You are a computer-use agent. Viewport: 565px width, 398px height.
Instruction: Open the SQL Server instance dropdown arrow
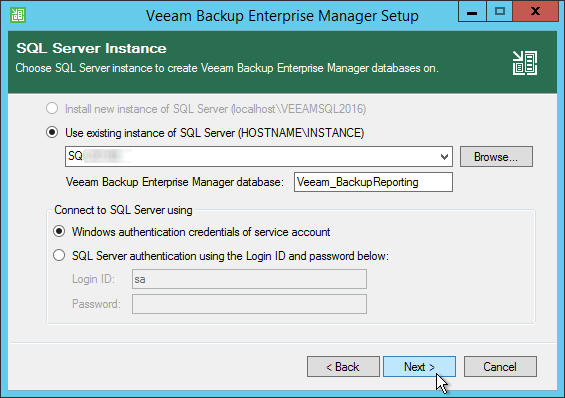tap(444, 157)
